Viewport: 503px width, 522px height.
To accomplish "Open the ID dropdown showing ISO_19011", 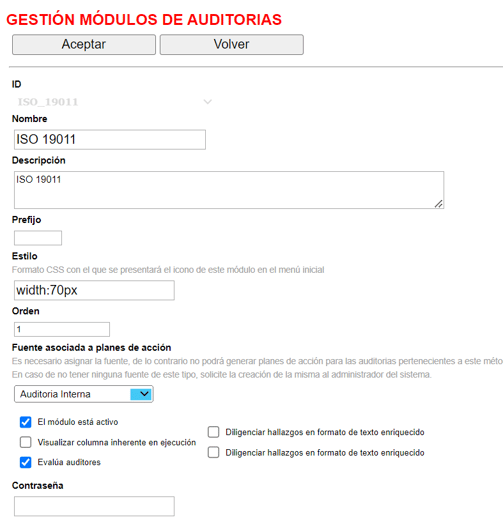I will 114,102.
